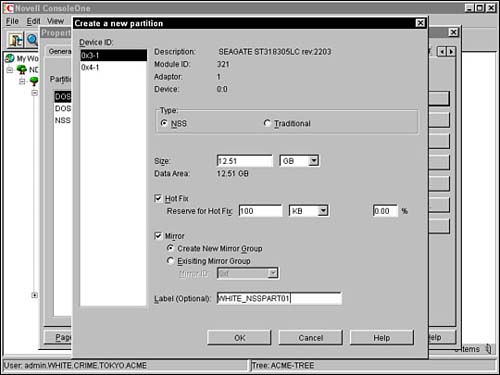Click the Size input field

point(245,161)
